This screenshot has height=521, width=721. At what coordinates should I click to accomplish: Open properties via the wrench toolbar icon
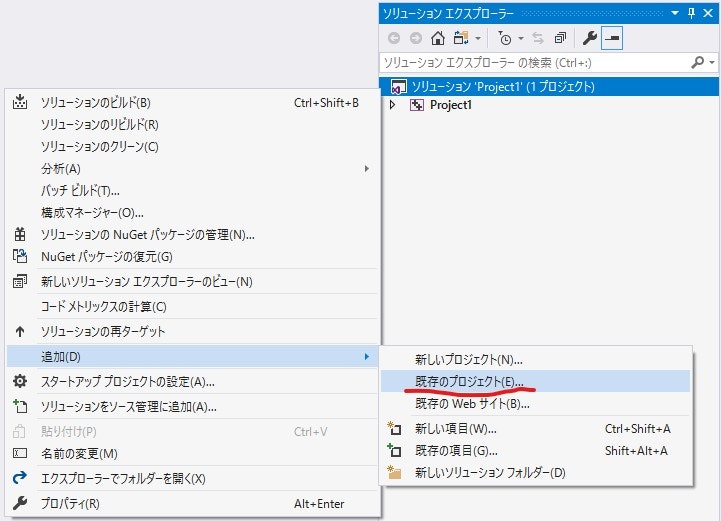(589, 38)
